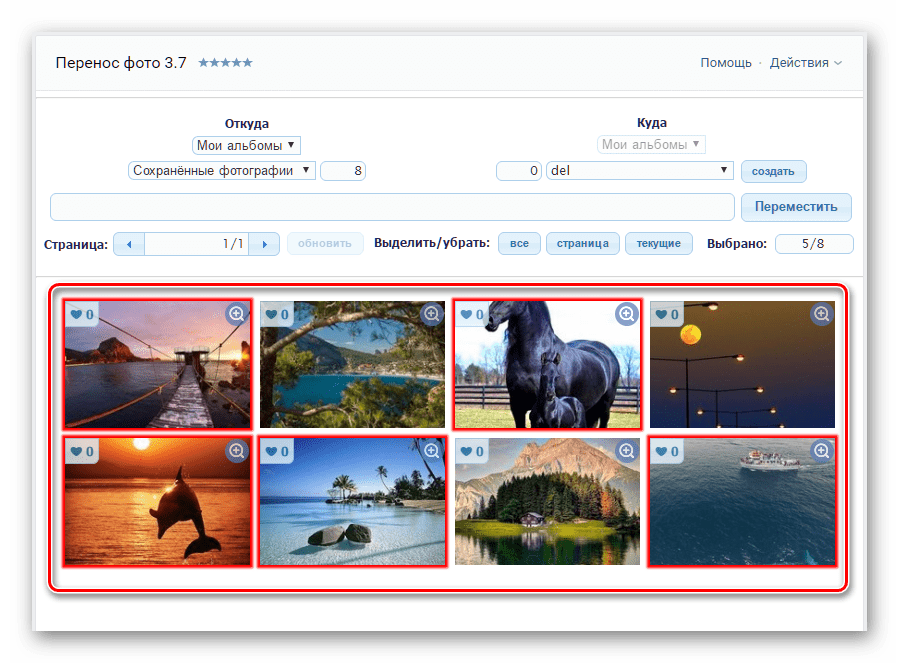Screen dimensions: 899x663
Task: Open the 'Помощь' link
Action: [x=726, y=63]
